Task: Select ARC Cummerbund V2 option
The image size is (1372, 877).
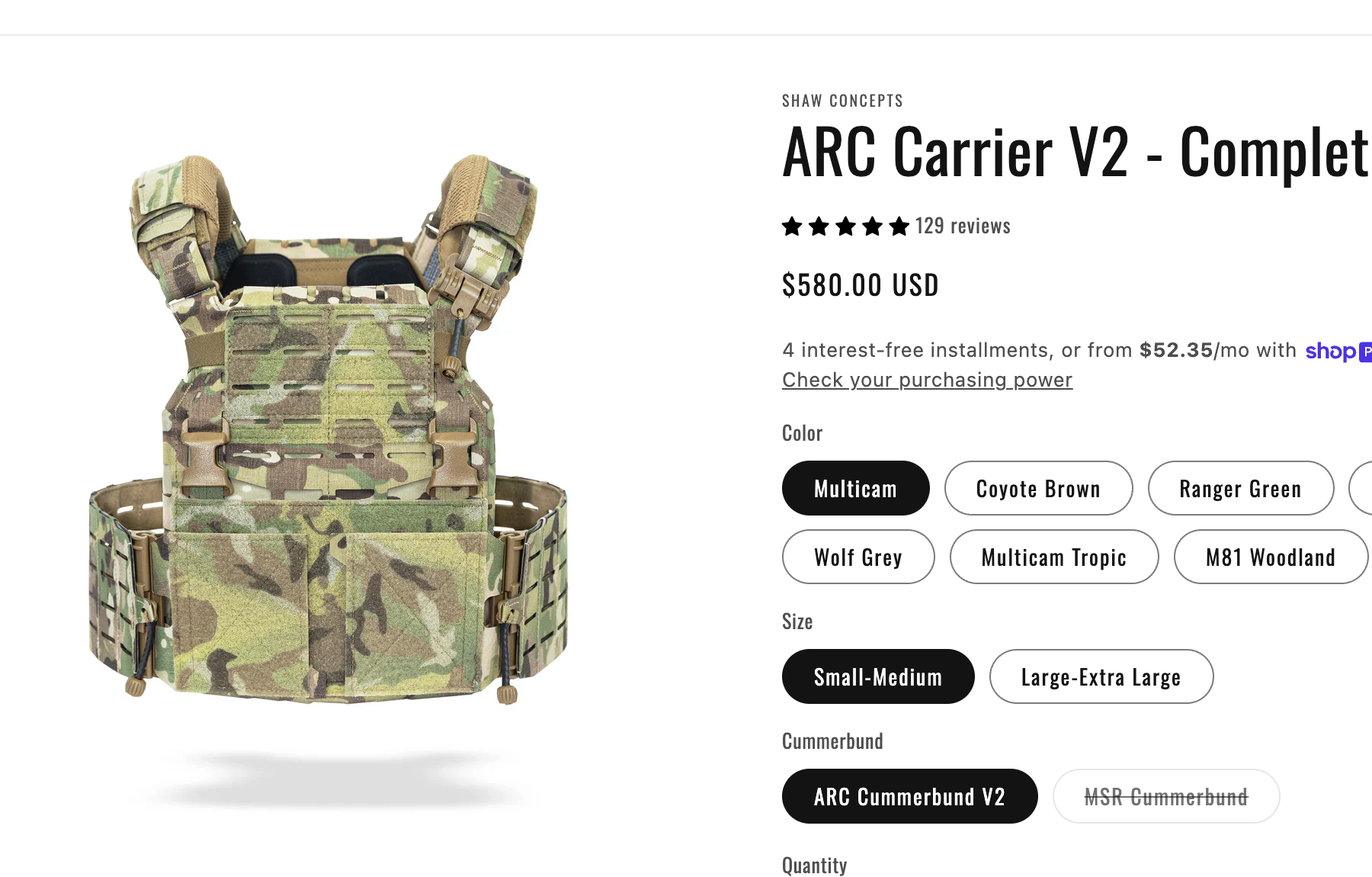Action: point(909,796)
